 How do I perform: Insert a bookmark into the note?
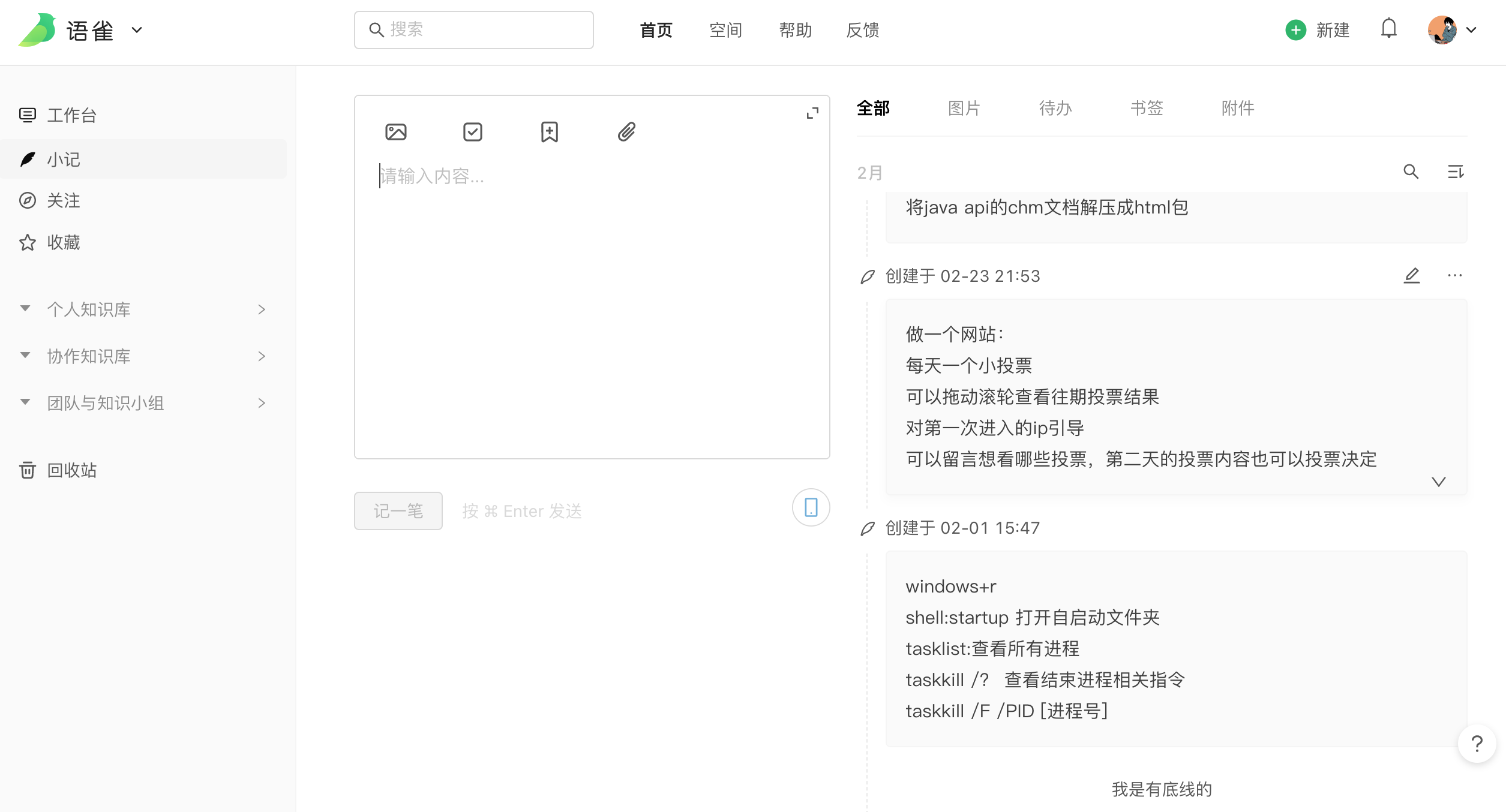click(x=549, y=132)
